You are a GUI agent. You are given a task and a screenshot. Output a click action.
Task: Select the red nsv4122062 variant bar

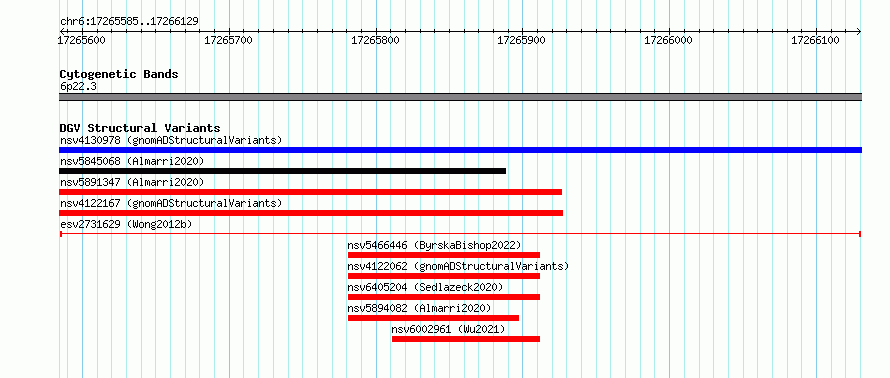pyautogui.click(x=444, y=276)
